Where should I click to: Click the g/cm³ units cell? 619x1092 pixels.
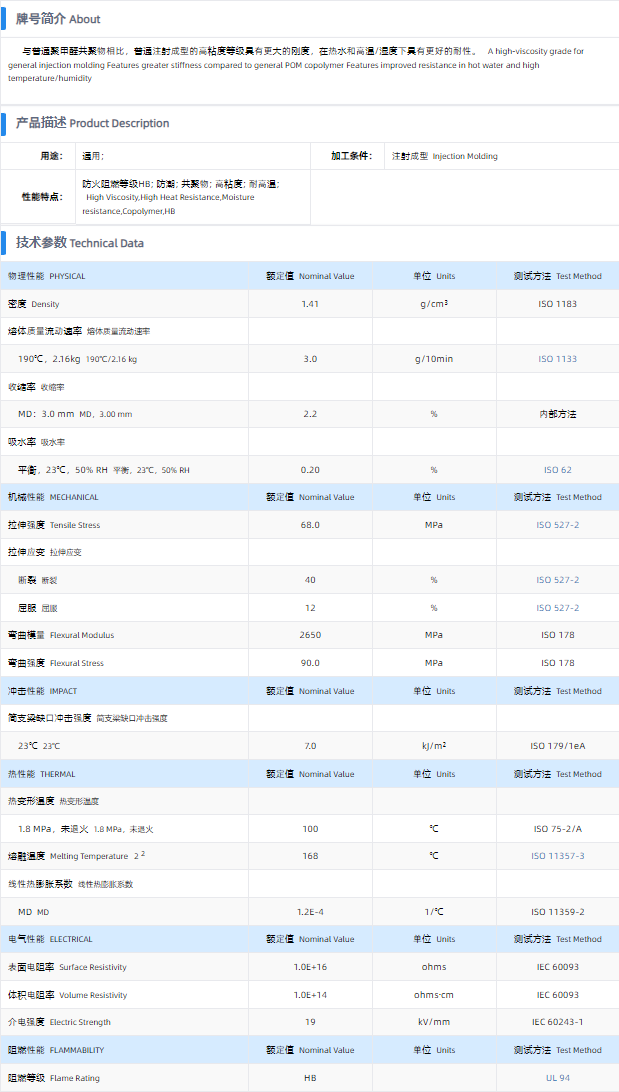click(434, 304)
